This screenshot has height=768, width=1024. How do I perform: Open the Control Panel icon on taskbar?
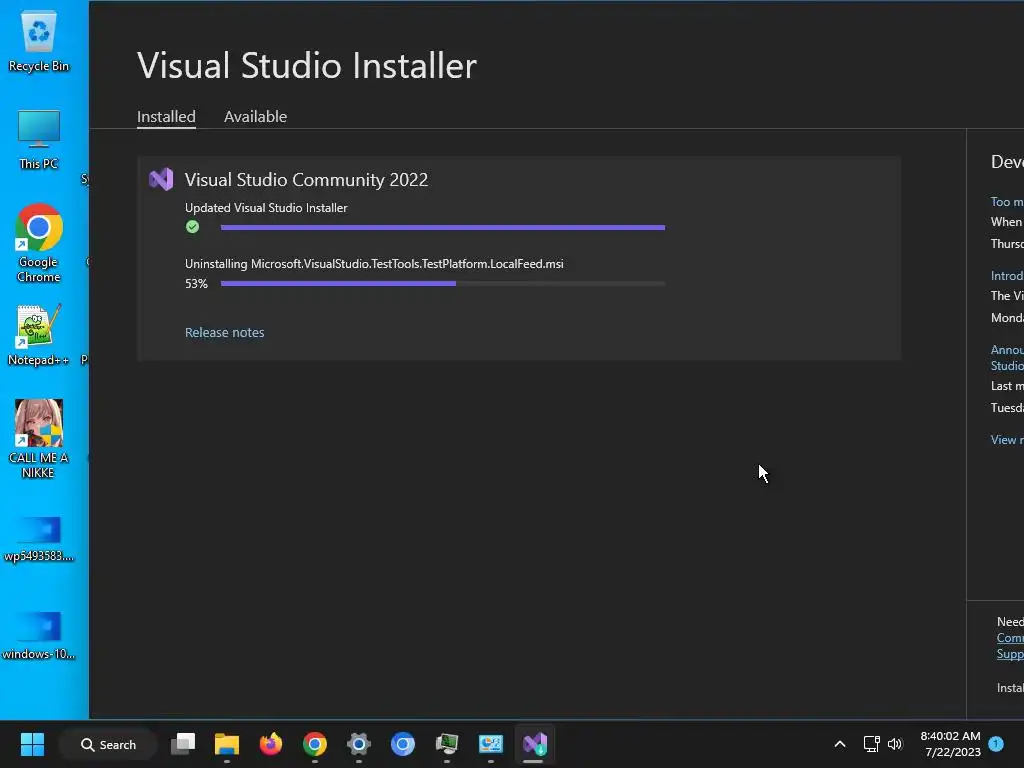click(490, 744)
